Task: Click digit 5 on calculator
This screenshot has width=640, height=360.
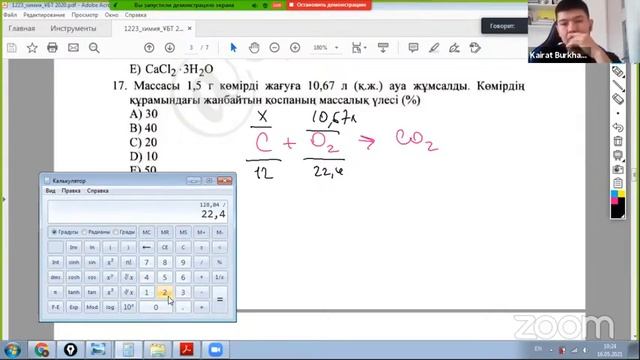Action: tap(165, 277)
